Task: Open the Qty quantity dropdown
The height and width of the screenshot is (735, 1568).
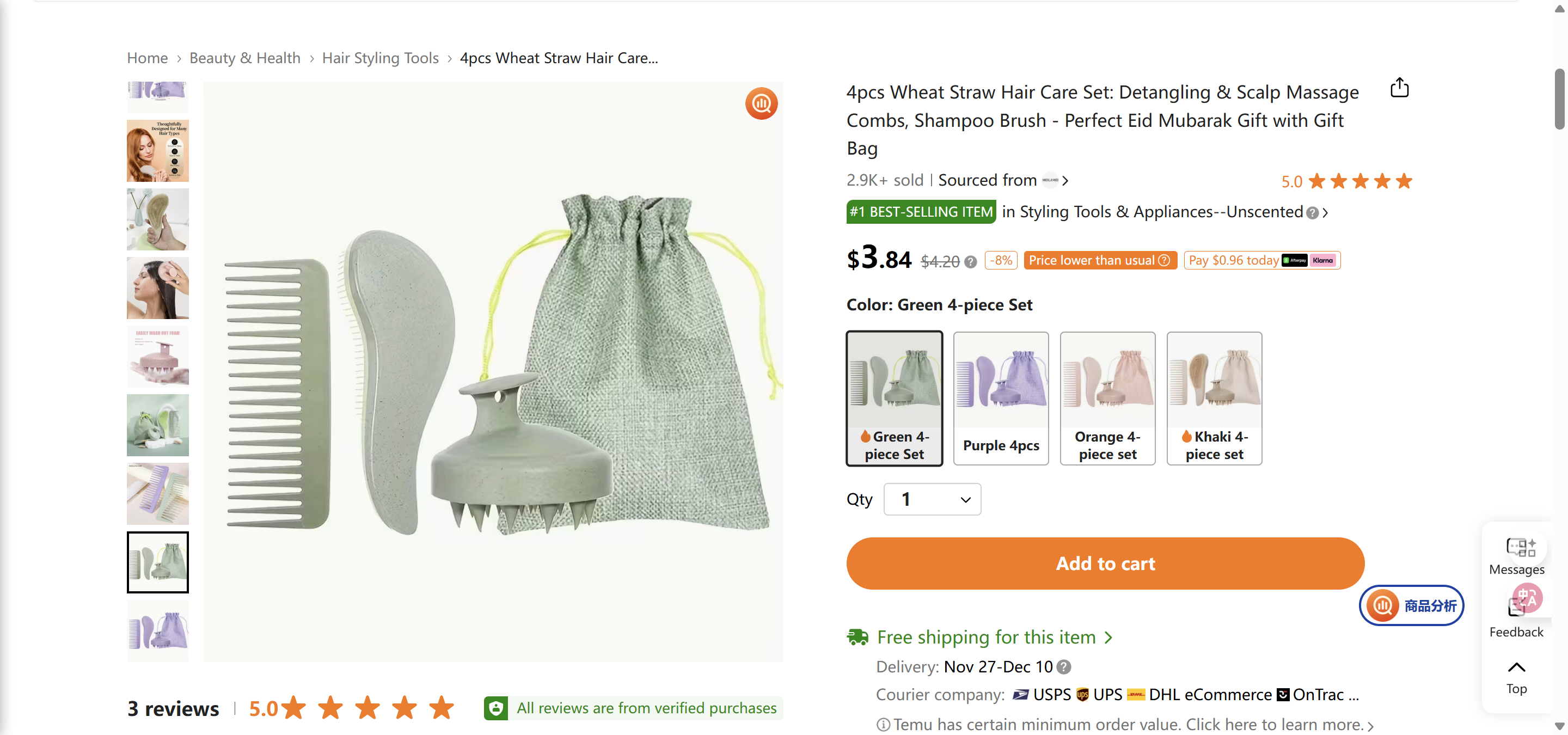Action: [x=932, y=500]
